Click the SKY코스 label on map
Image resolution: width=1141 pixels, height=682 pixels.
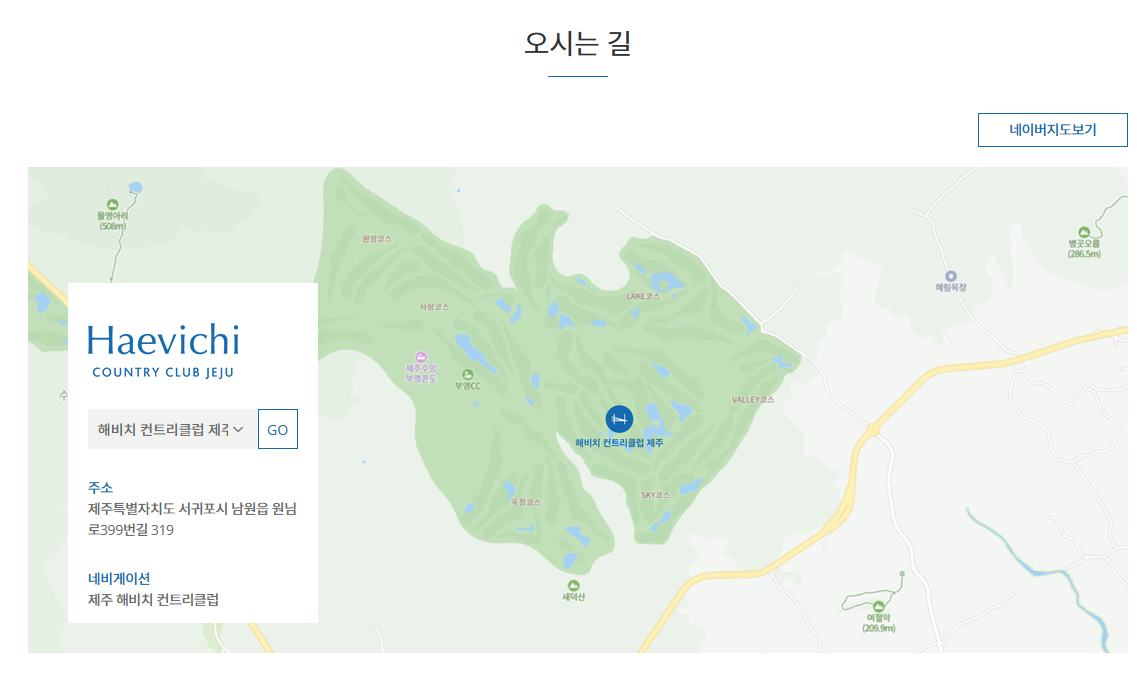click(655, 495)
